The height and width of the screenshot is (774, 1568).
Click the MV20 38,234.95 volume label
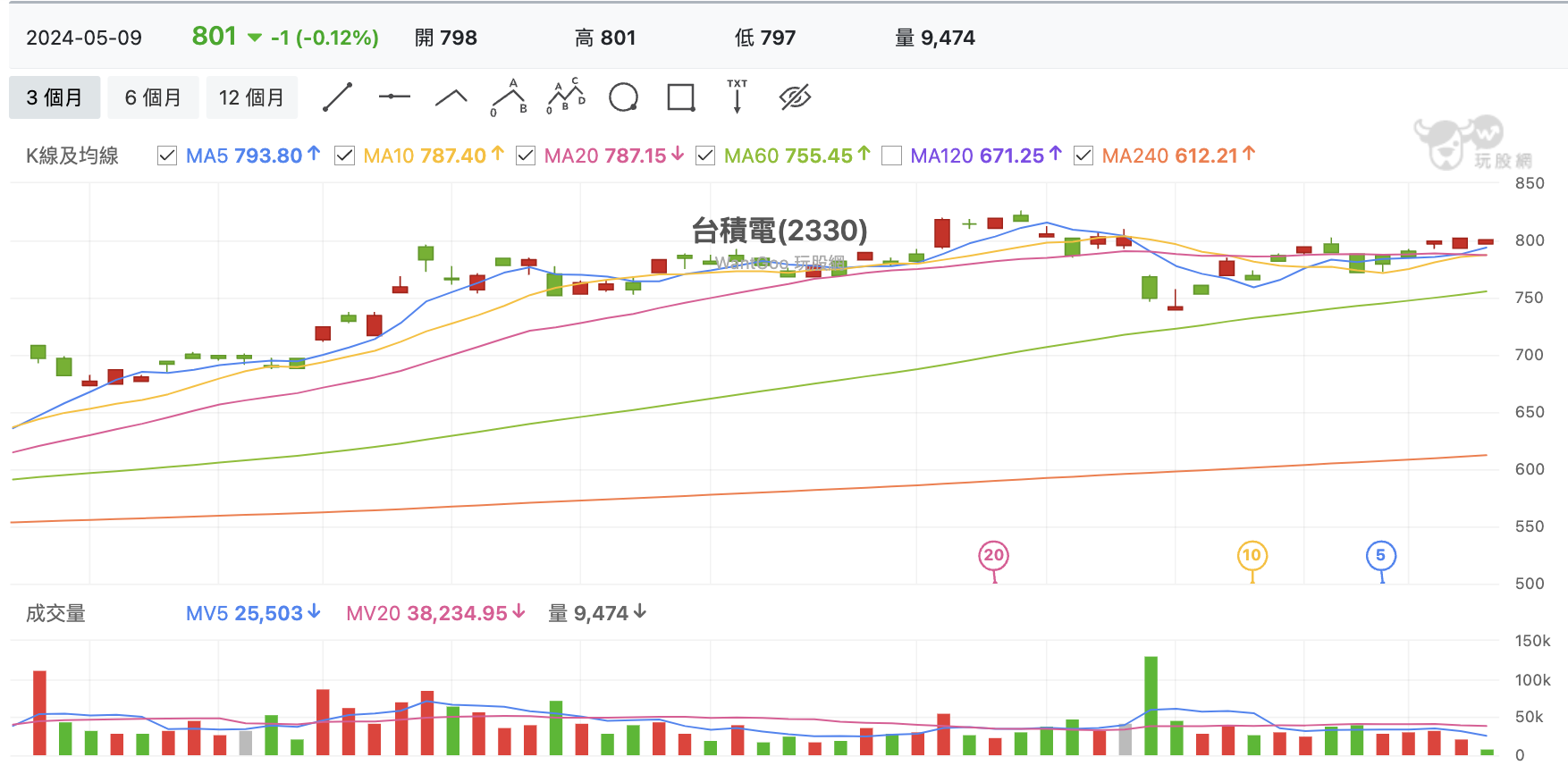point(435,613)
